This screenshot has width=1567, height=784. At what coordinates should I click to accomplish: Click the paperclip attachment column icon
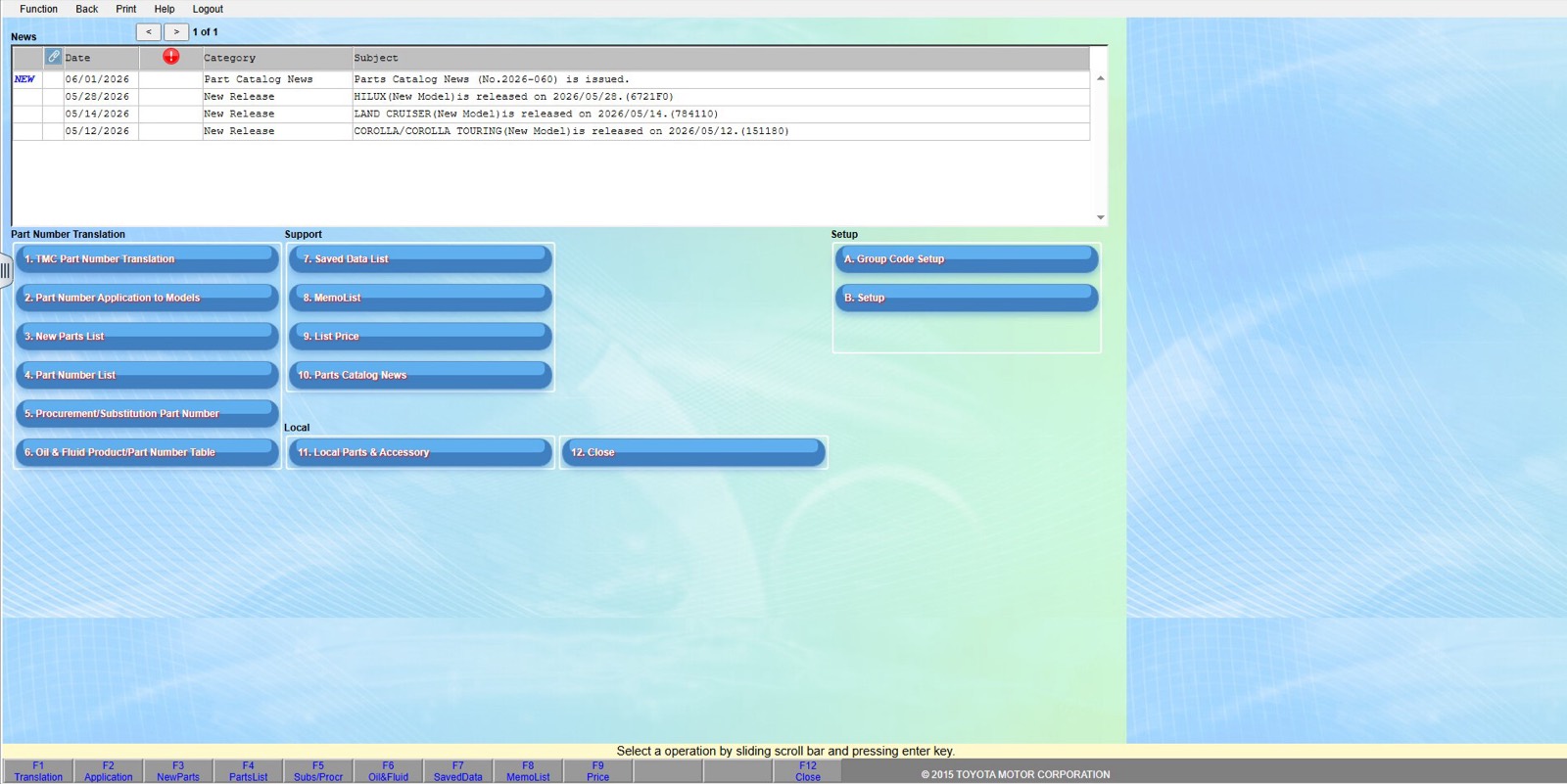(x=54, y=57)
